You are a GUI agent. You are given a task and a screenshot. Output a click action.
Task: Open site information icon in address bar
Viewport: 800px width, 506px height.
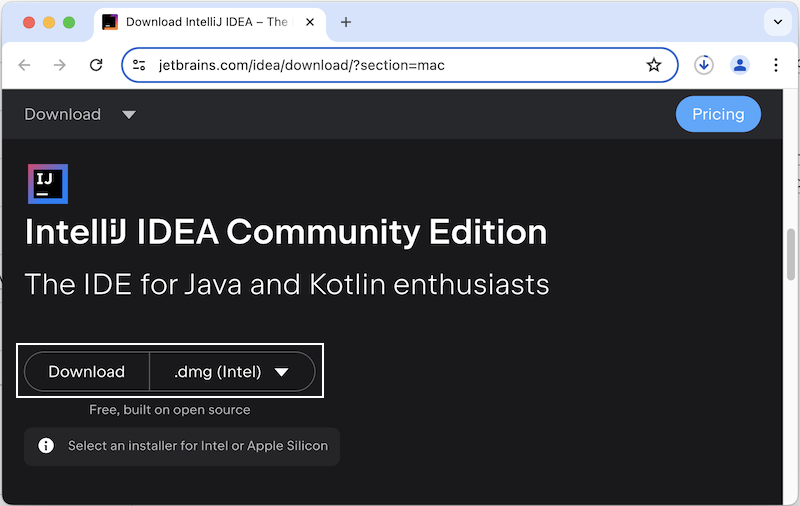click(x=139, y=65)
